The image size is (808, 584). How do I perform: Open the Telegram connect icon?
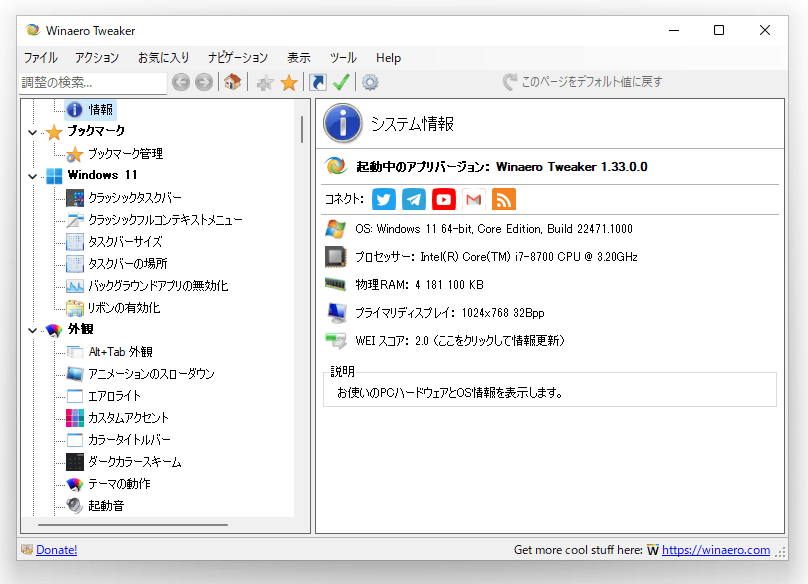point(414,199)
